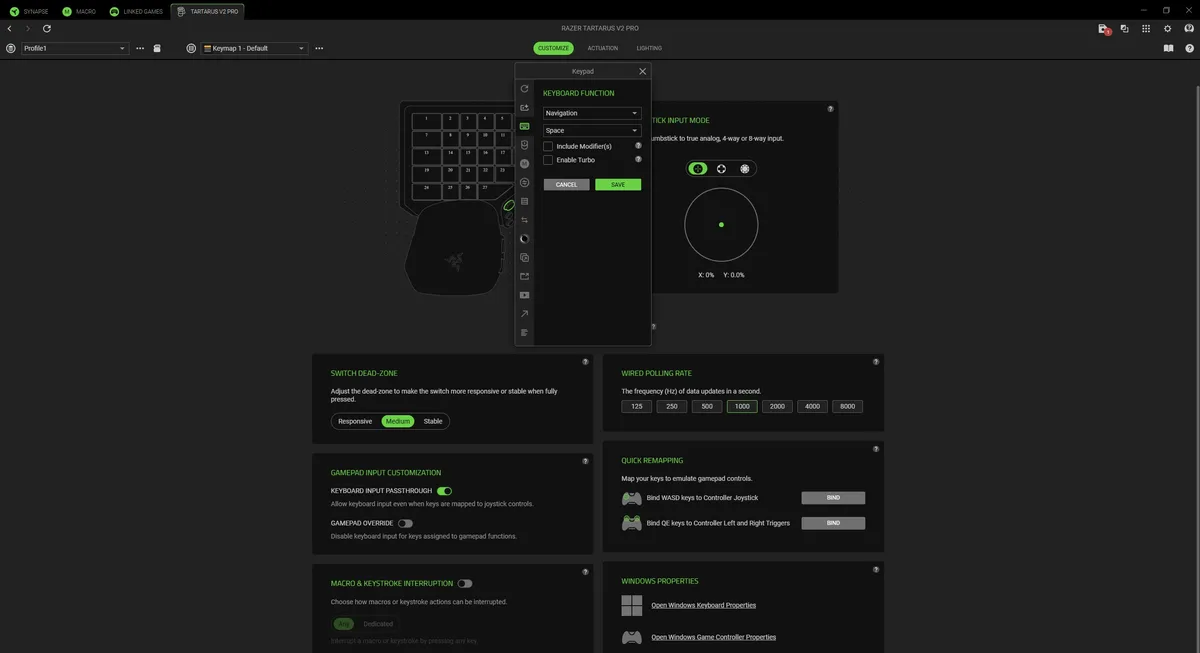Viewport: 1200px width, 653px height.
Task: Select the true analog thumbstick mode icon
Action: coord(698,169)
